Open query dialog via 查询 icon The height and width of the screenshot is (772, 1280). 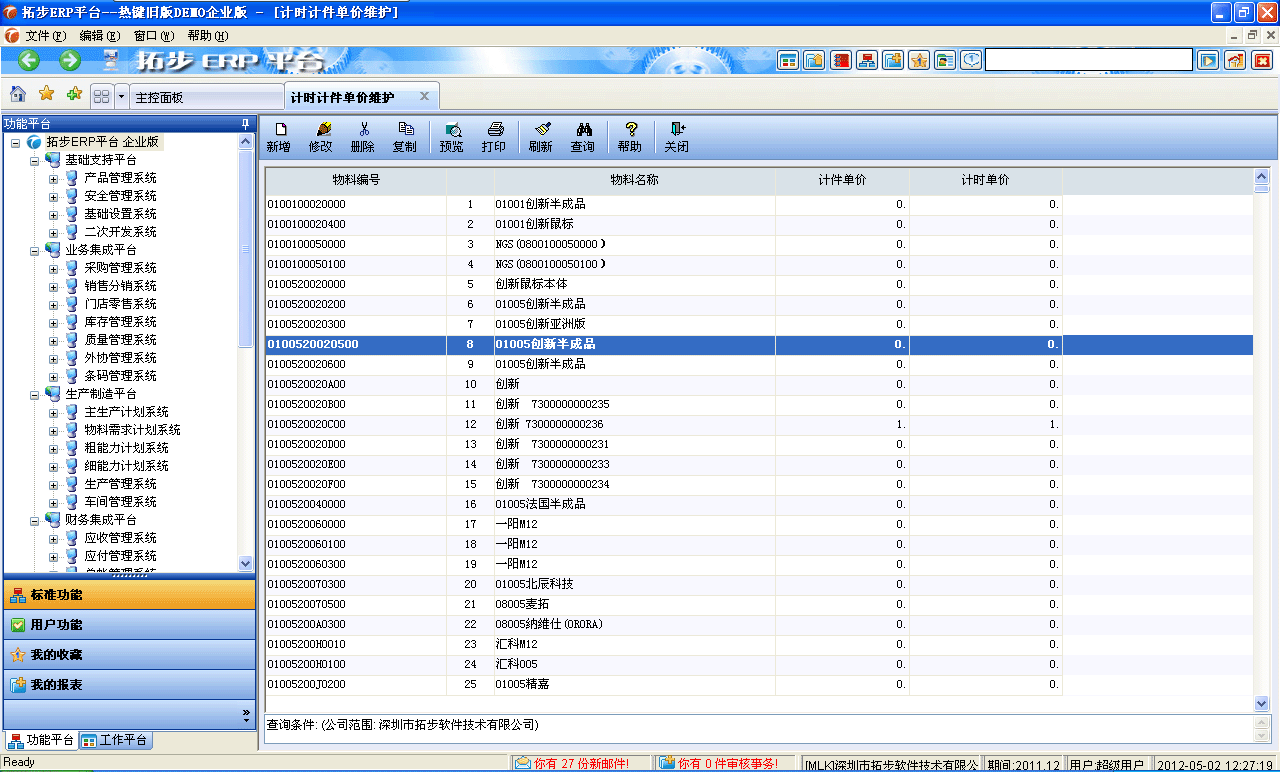point(582,136)
